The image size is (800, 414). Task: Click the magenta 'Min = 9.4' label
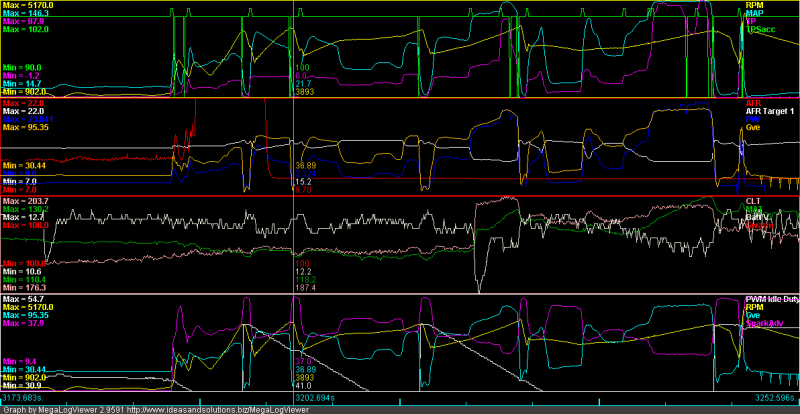pyautogui.click(x=18, y=361)
